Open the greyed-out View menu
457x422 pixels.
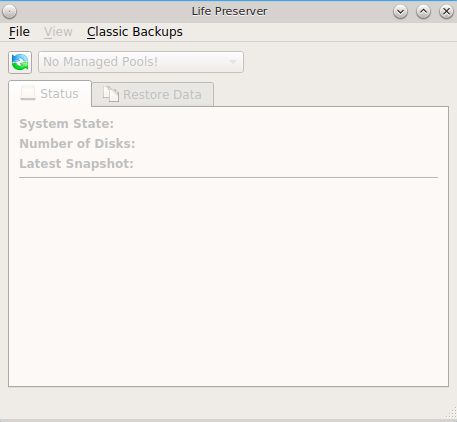pos(58,32)
